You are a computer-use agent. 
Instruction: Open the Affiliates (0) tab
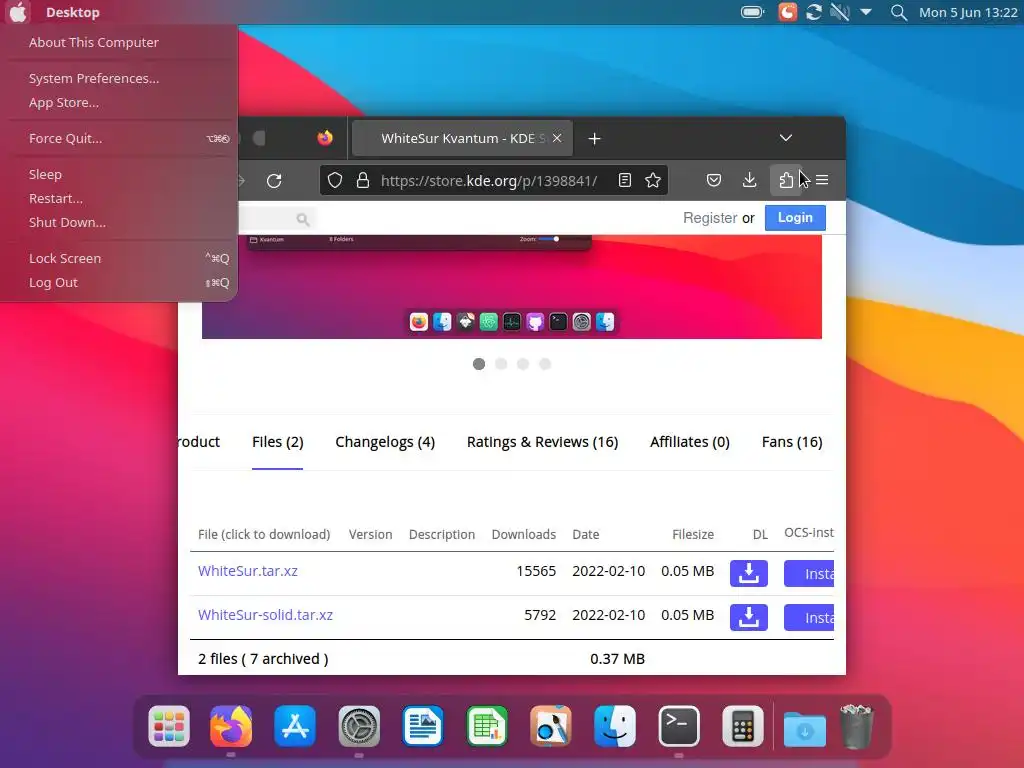tap(690, 442)
